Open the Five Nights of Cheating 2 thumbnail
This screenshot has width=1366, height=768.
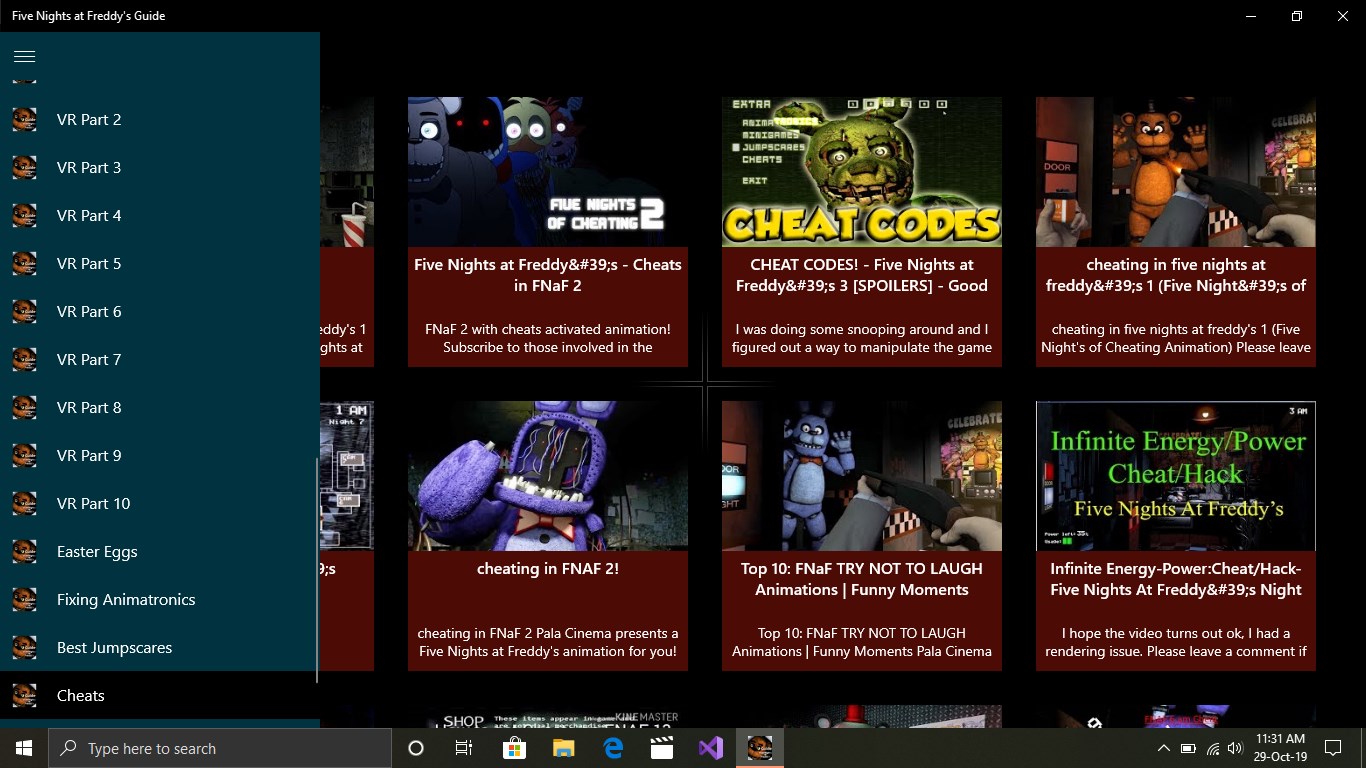click(548, 172)
